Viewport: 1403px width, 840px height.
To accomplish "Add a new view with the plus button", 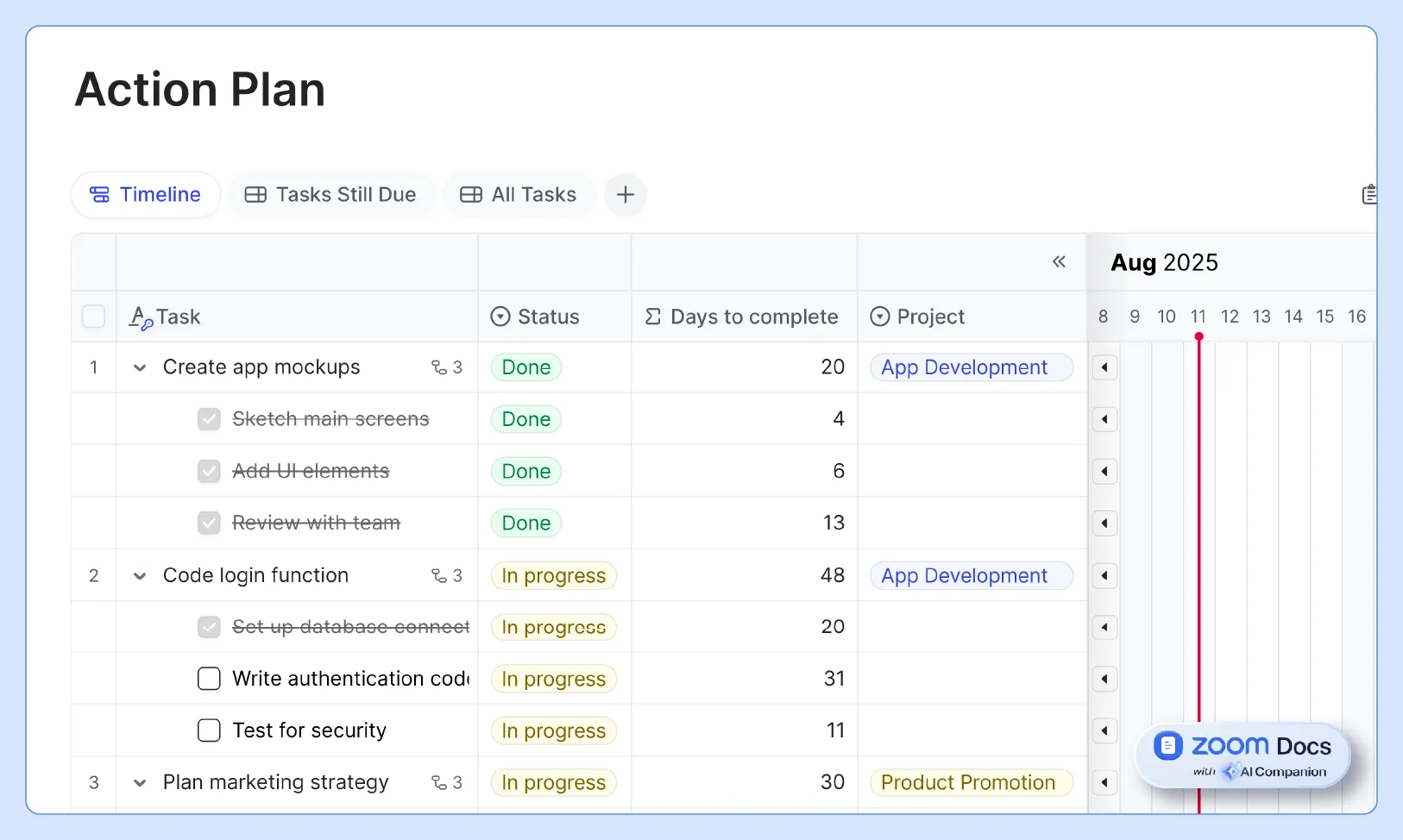I will (x=626, y=195).
